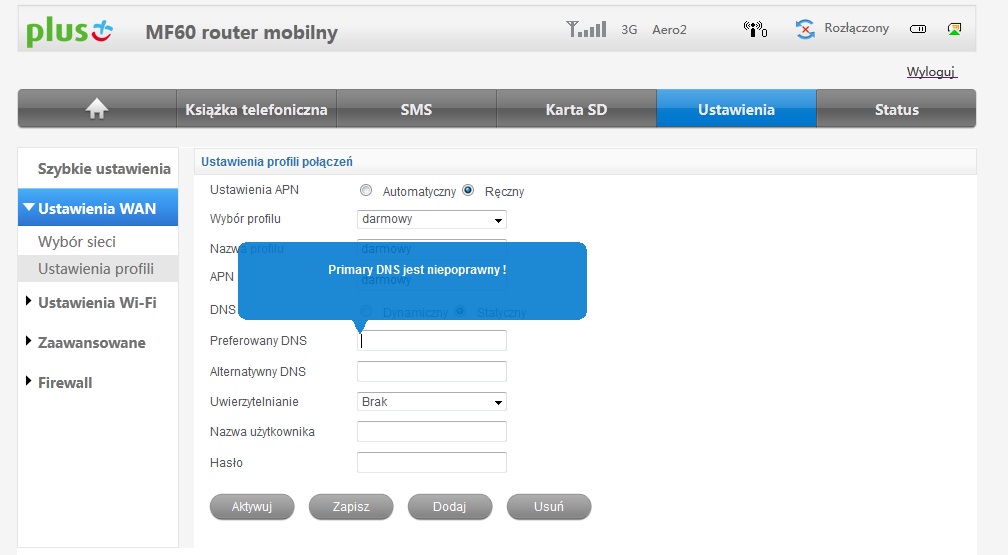Click the Preferowany DNS input field
The height and width of the screenshot is (555, 1008).
[432, 341]
